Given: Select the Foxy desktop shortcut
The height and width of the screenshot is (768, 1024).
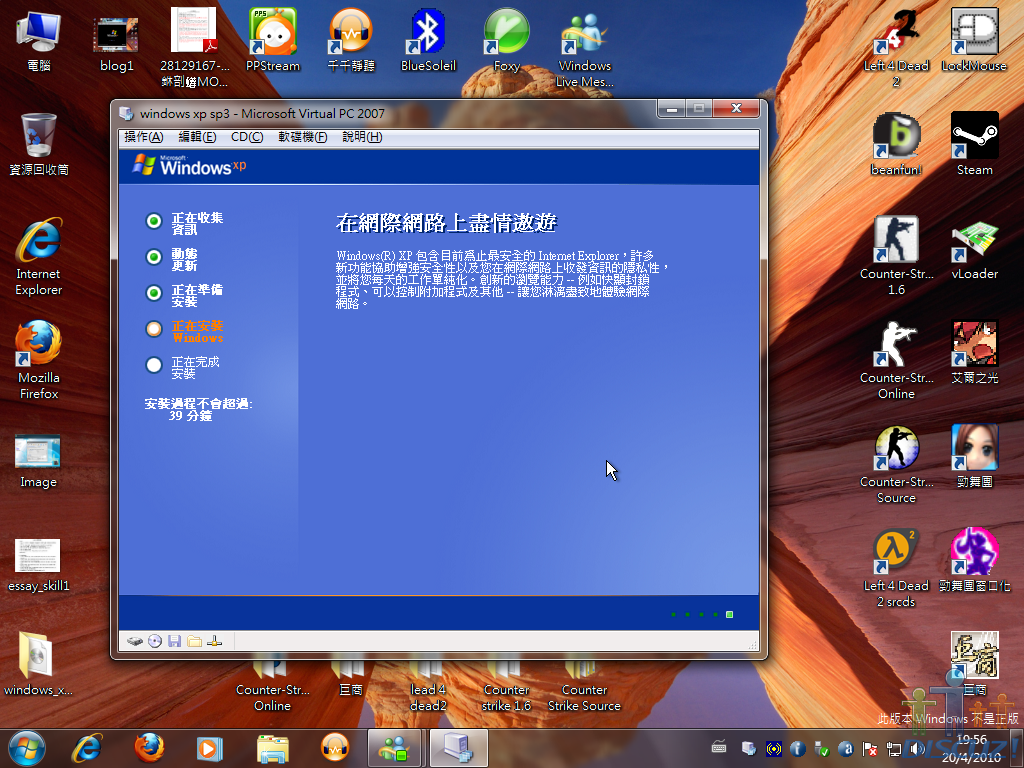Looking at the screenshot, I should pyautogui.click(x=506, y=39).
